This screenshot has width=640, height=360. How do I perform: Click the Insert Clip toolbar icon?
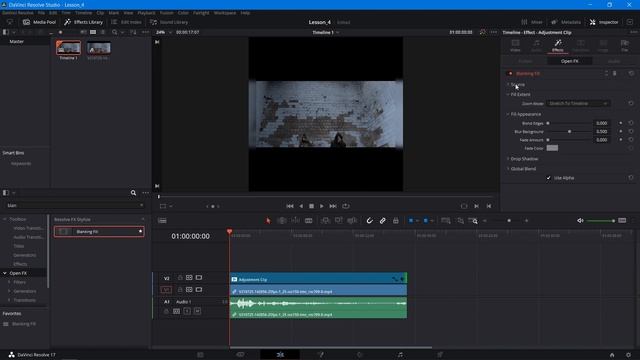(x=325, y=220)
